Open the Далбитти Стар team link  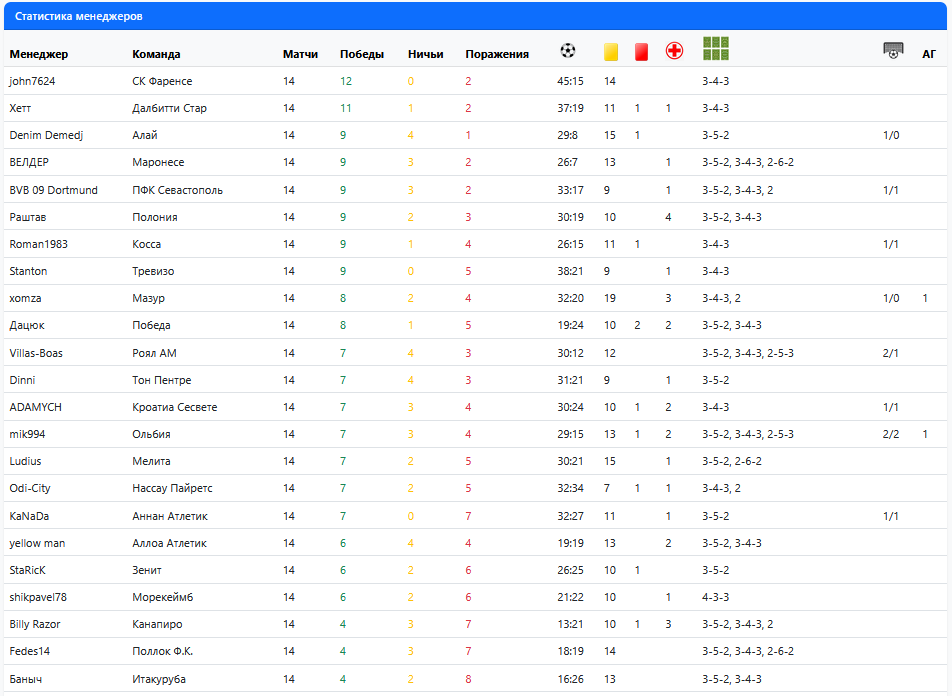[169, 108]
